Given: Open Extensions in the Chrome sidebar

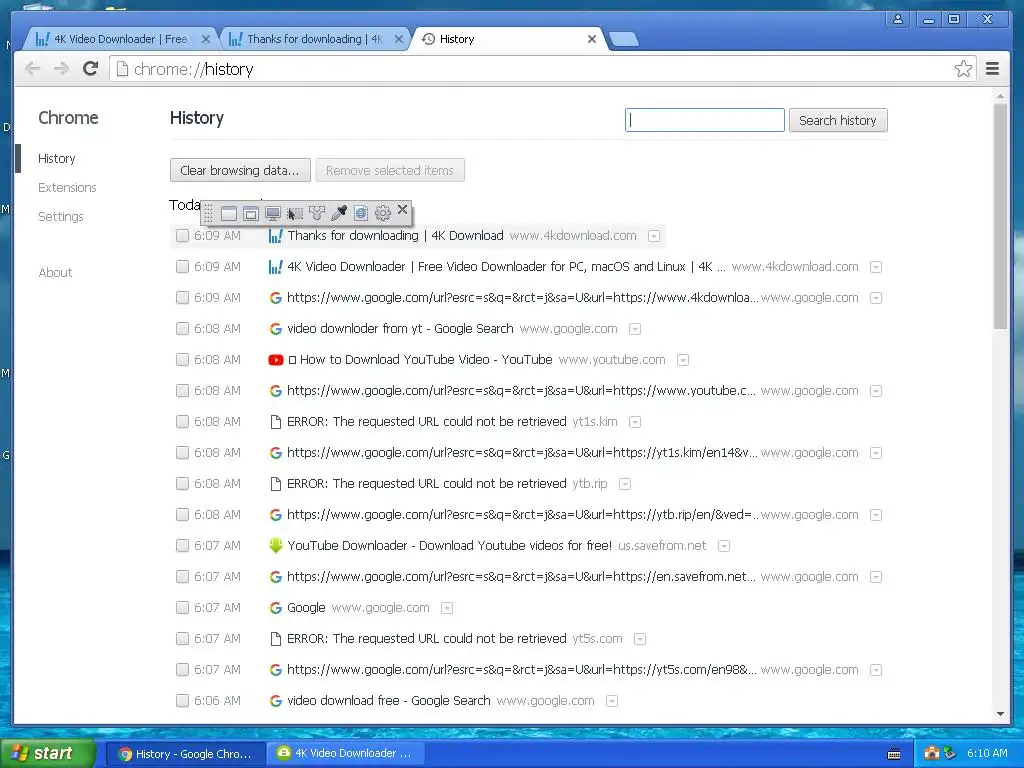Looking at the screenshot, I should click(67, 187).
